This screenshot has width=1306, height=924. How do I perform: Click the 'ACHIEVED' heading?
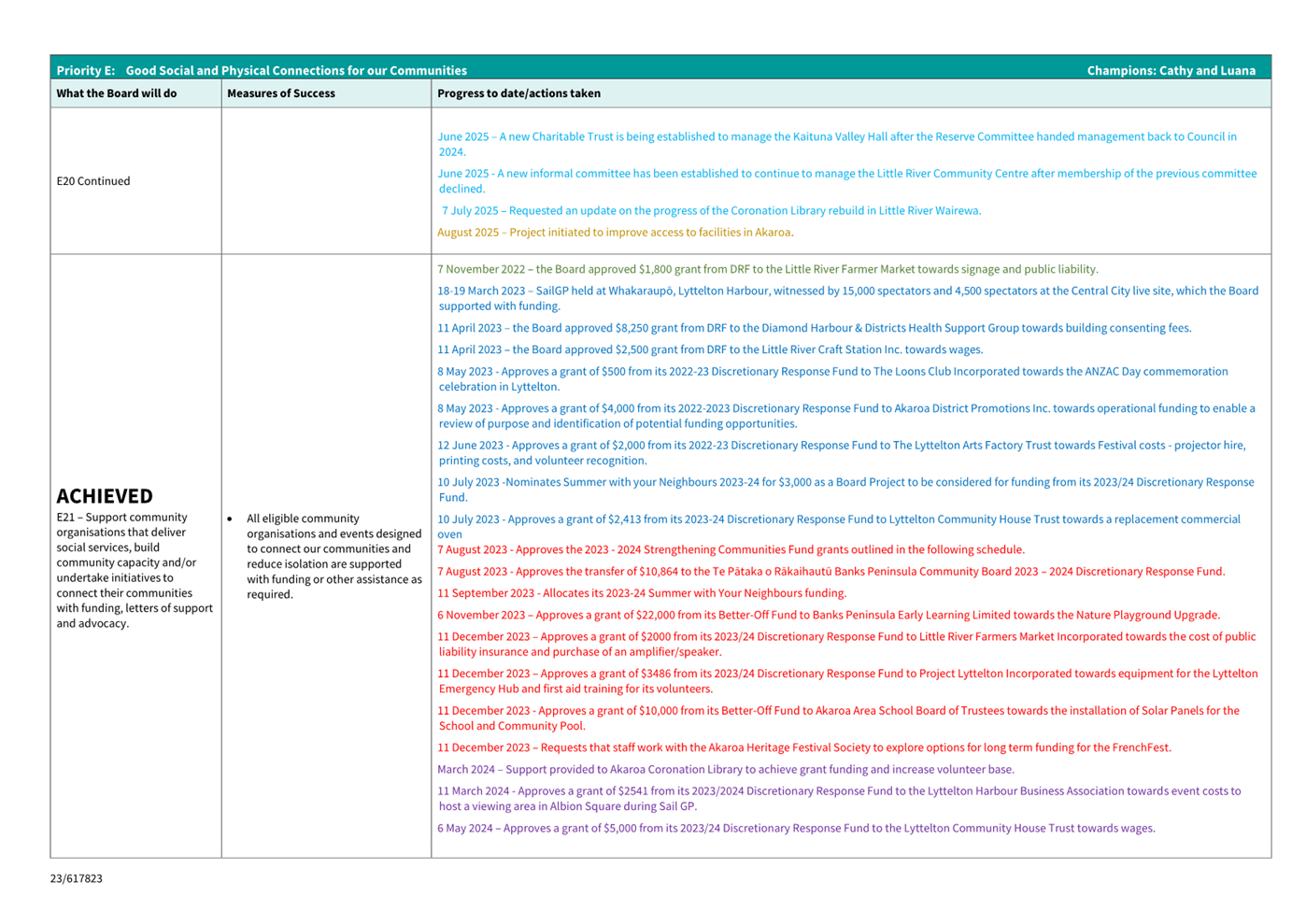tap(105, 496)
